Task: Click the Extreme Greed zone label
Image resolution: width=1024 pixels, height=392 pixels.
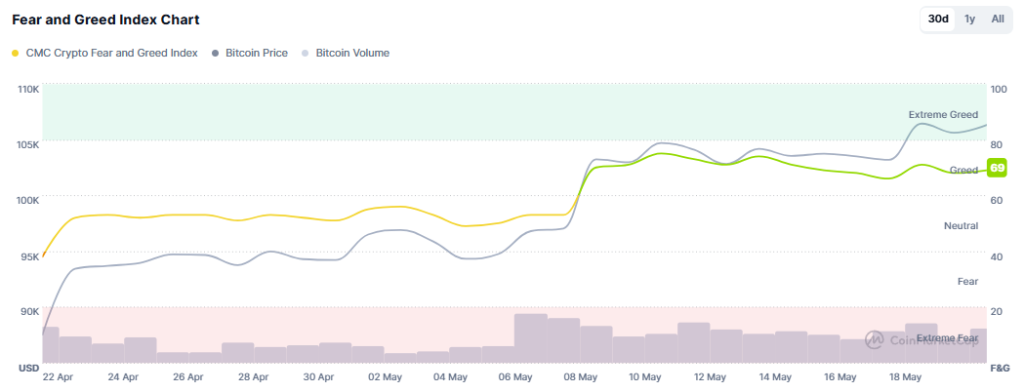Action: pyautogui.click(x=943, y=115)
